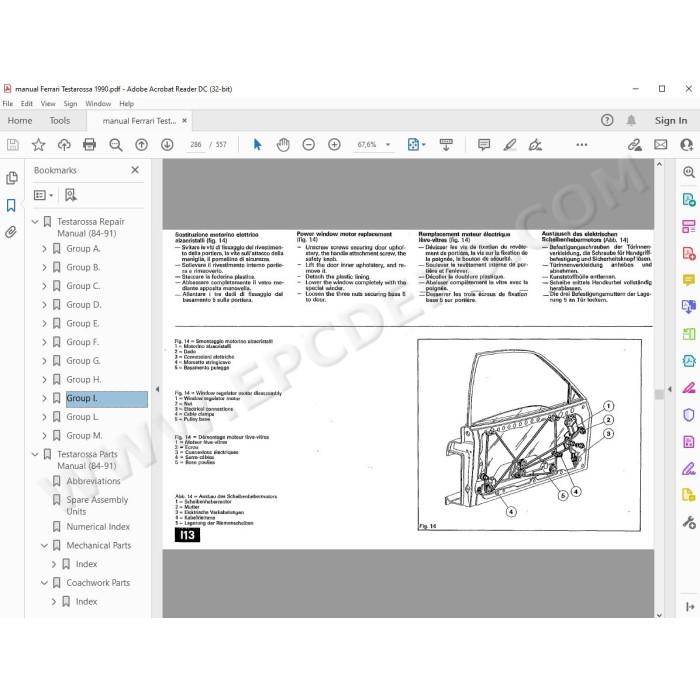This screenshot has width=700, height=700.
Task: Open the Add Comment sticky note tool
Action: coord(484,145)
